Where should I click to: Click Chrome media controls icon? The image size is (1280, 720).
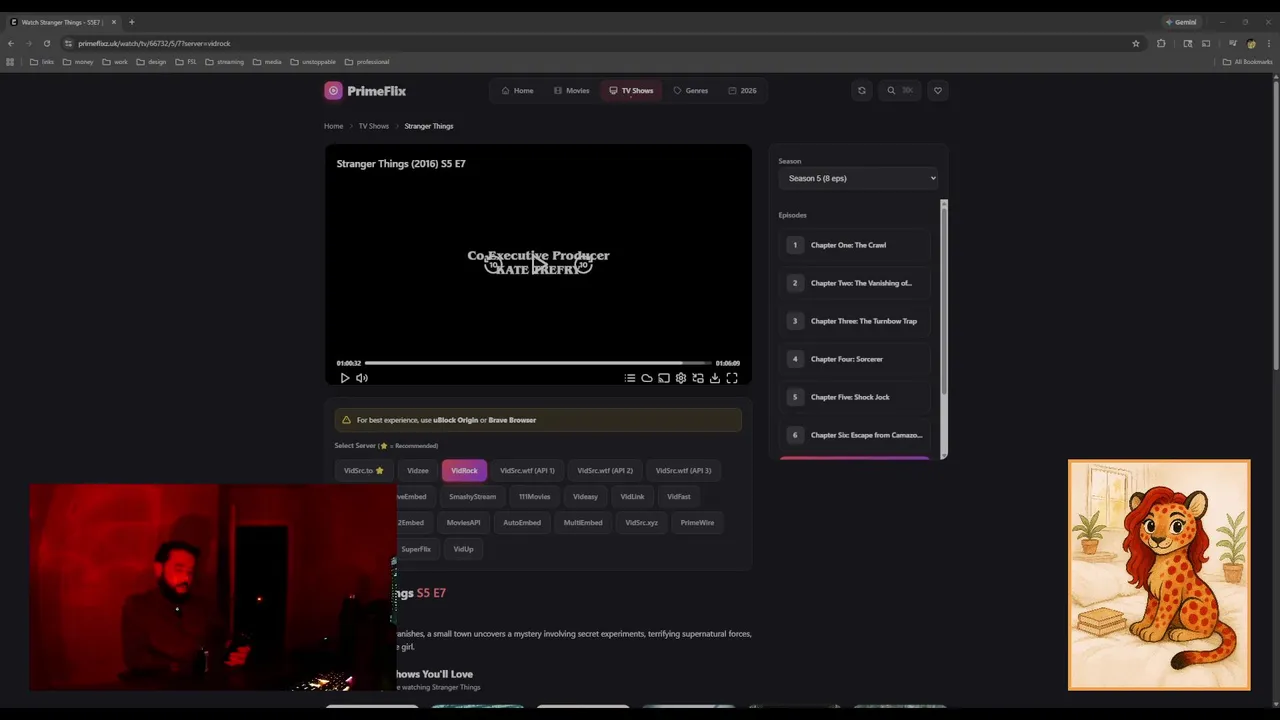click(1234, 43)
